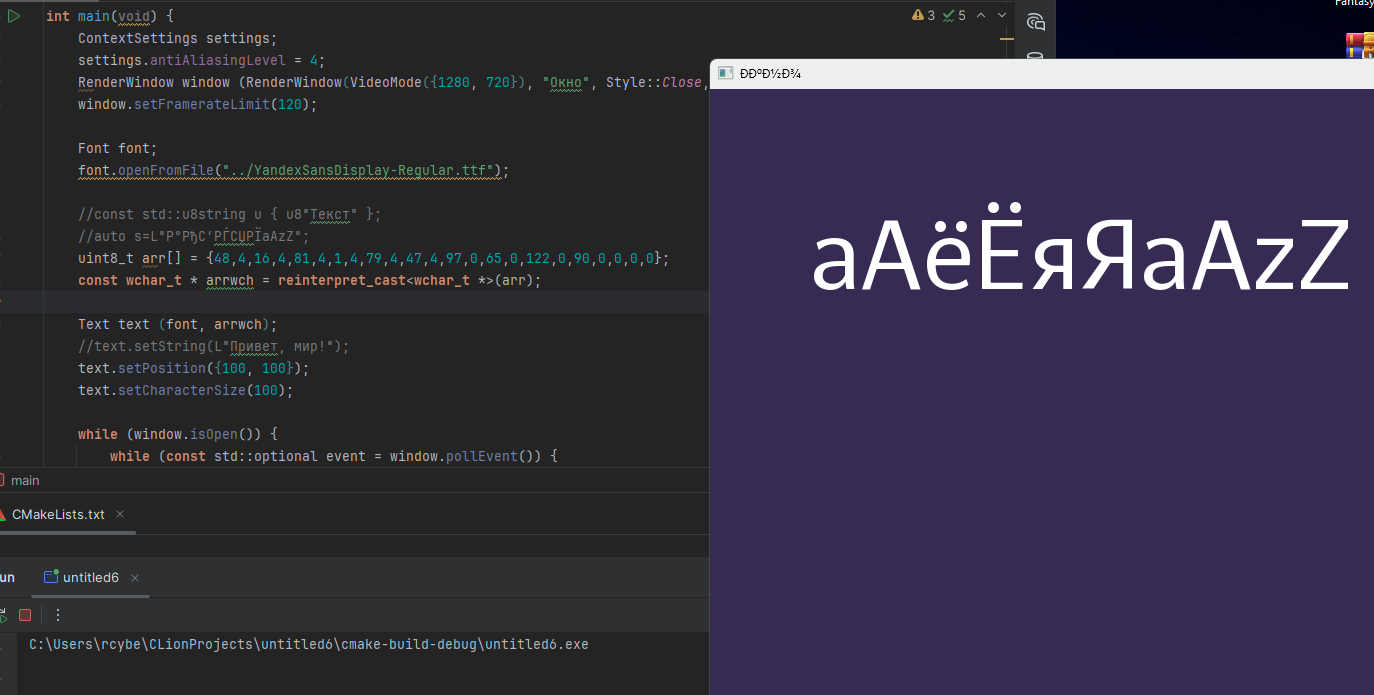Close the CMakeLists.txt tab
The width and height of the screenshot is (1374, 695).
pos(120,514)
